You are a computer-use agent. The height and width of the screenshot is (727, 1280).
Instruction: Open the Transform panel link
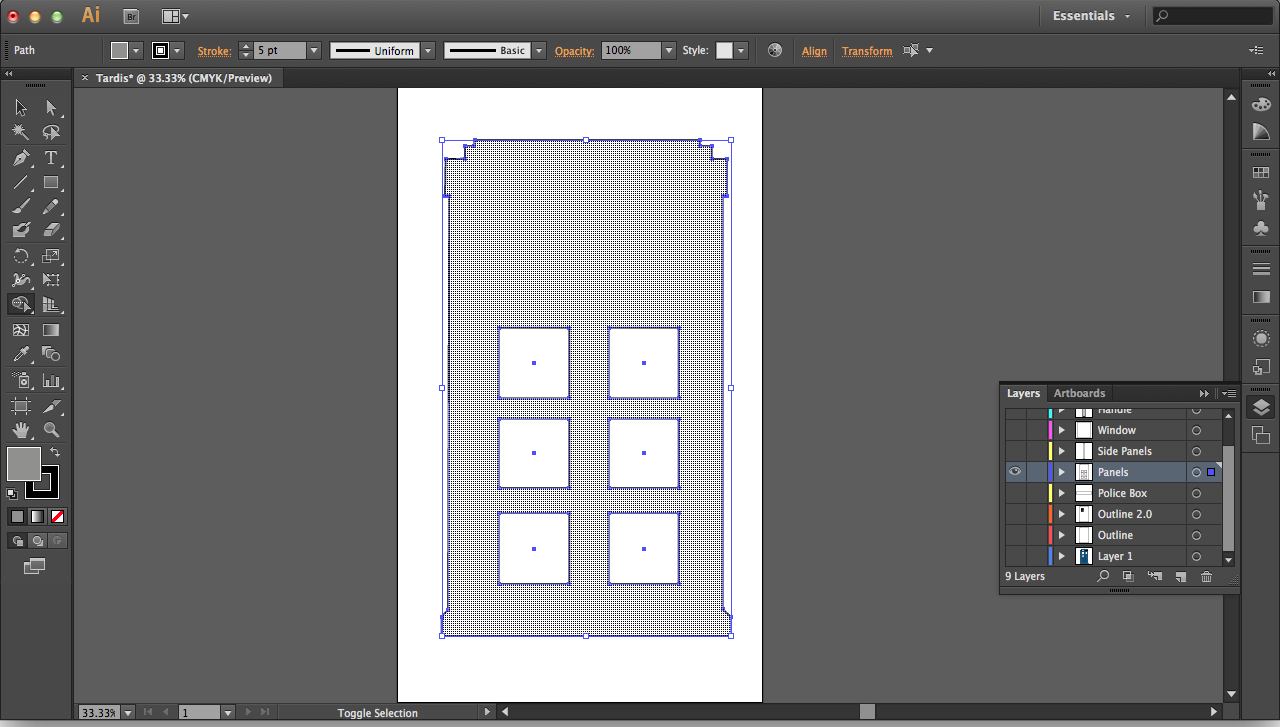click(x=867, y=51)
